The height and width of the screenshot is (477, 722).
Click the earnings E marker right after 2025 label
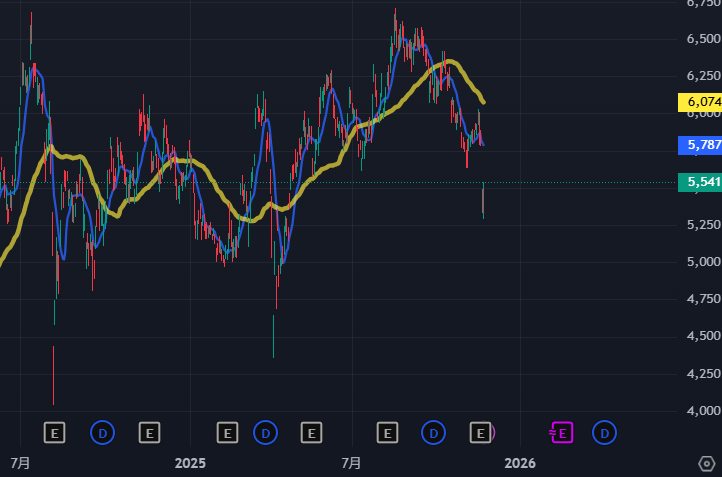click(227, 432)
